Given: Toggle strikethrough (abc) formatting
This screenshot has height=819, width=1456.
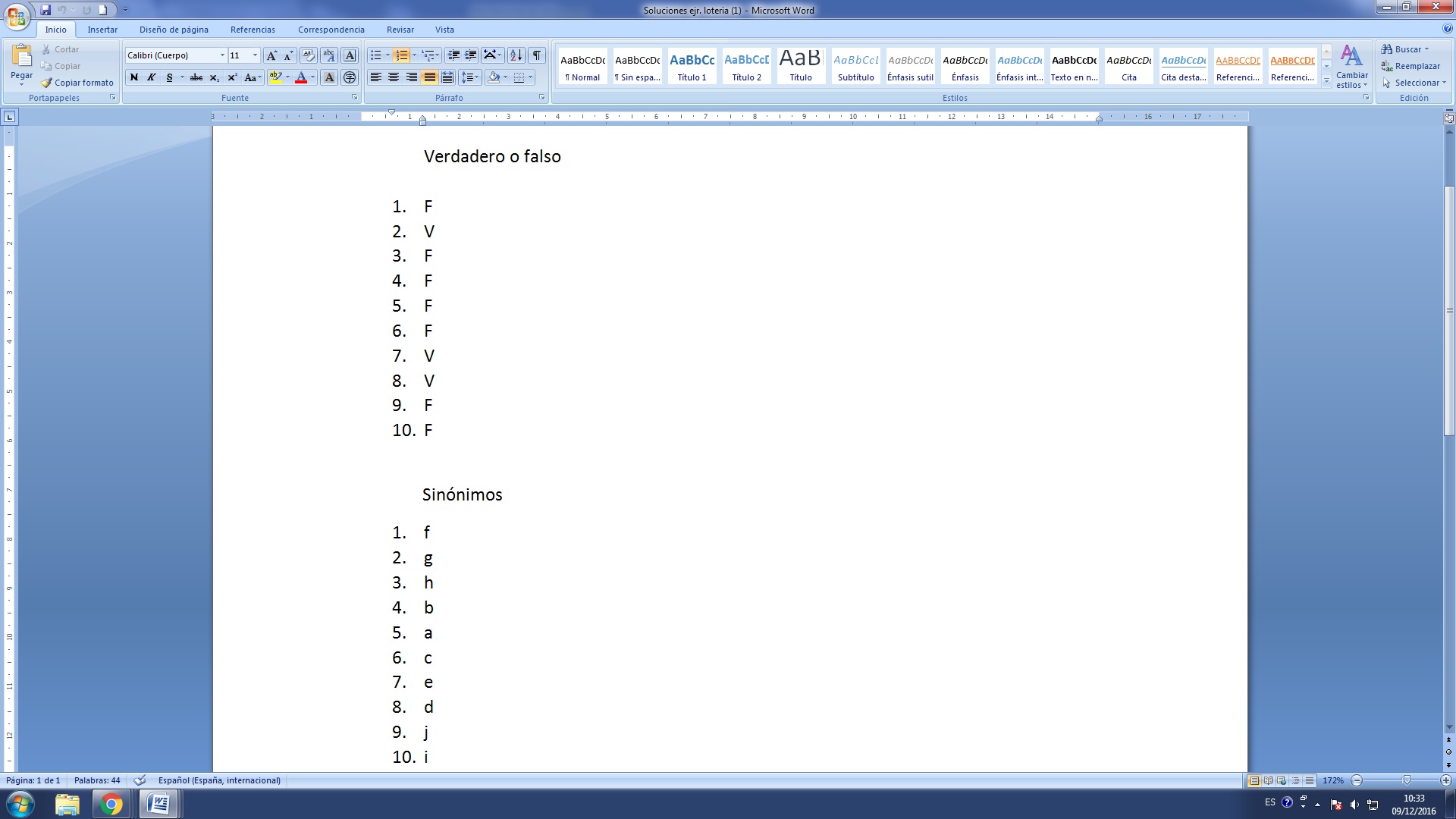Looking at the screenshot, I should (196, 77).
